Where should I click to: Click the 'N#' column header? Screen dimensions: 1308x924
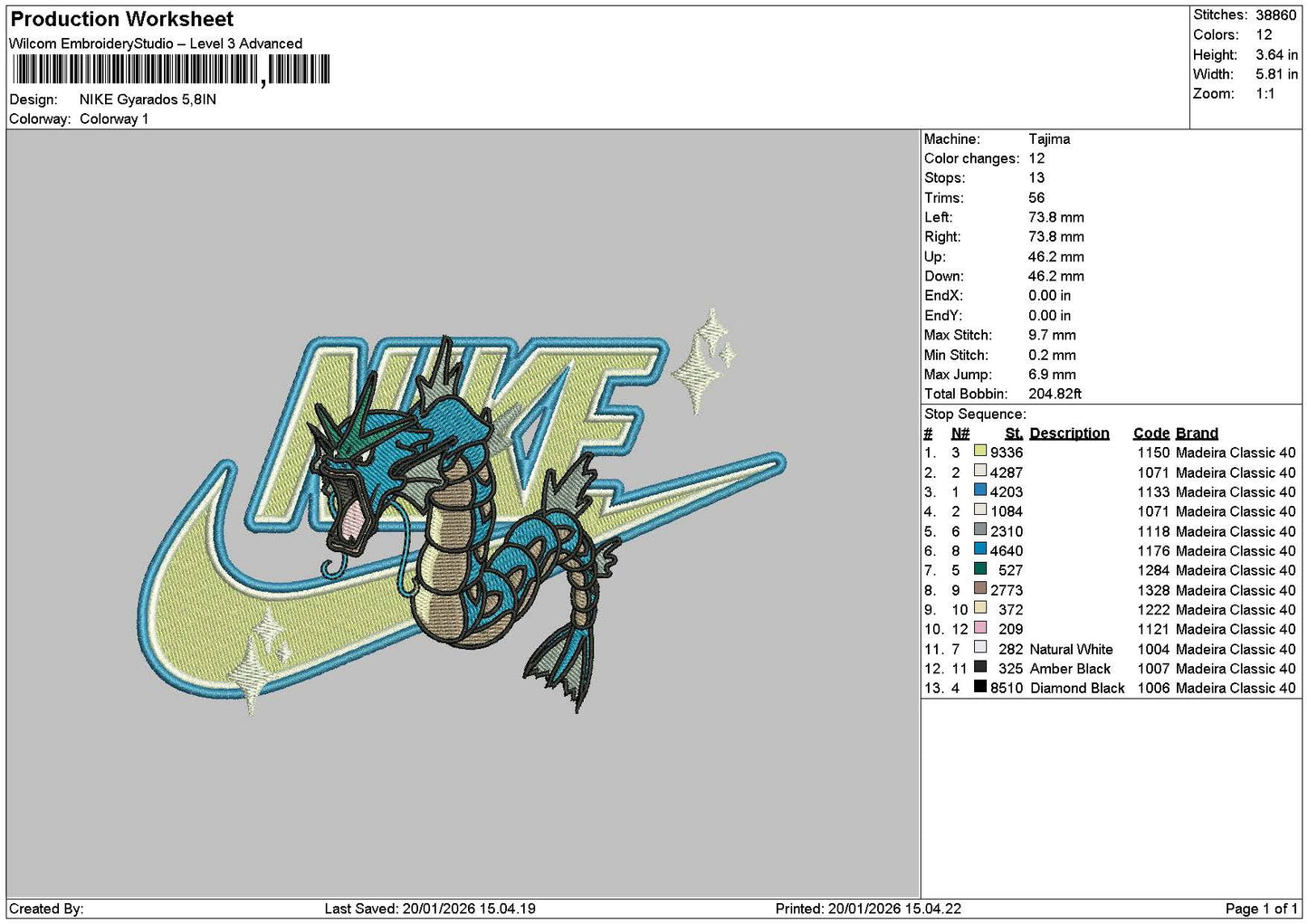[960, 433]
